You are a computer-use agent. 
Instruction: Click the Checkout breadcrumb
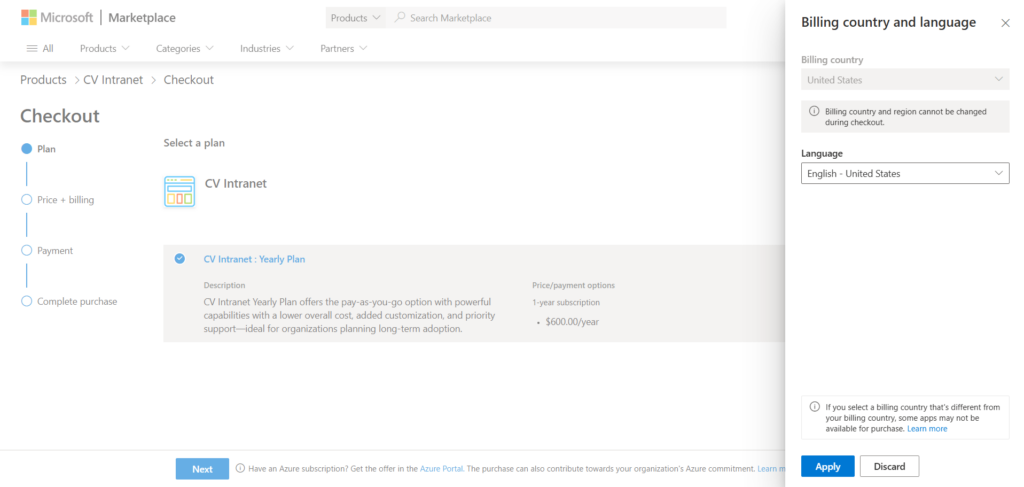pos(188,80)
